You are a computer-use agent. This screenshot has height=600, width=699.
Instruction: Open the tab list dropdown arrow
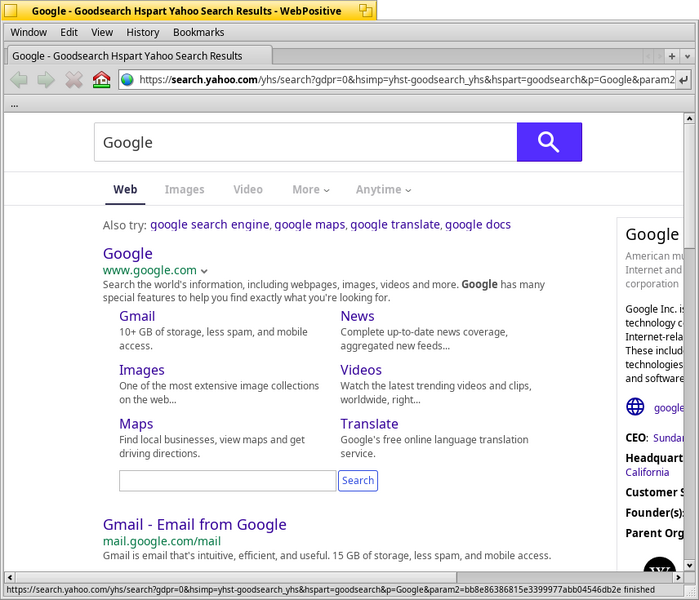tap(687, 56)
